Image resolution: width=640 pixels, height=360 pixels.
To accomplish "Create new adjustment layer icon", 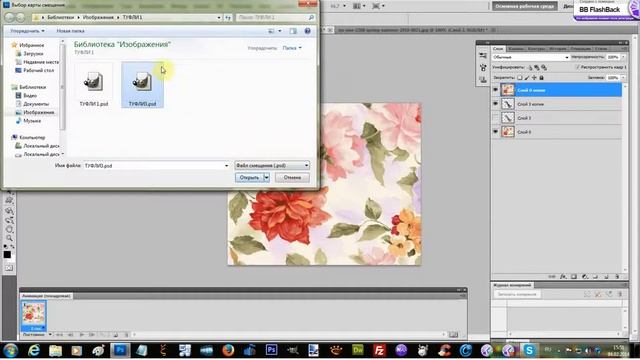I will click(x=584, y=276).
